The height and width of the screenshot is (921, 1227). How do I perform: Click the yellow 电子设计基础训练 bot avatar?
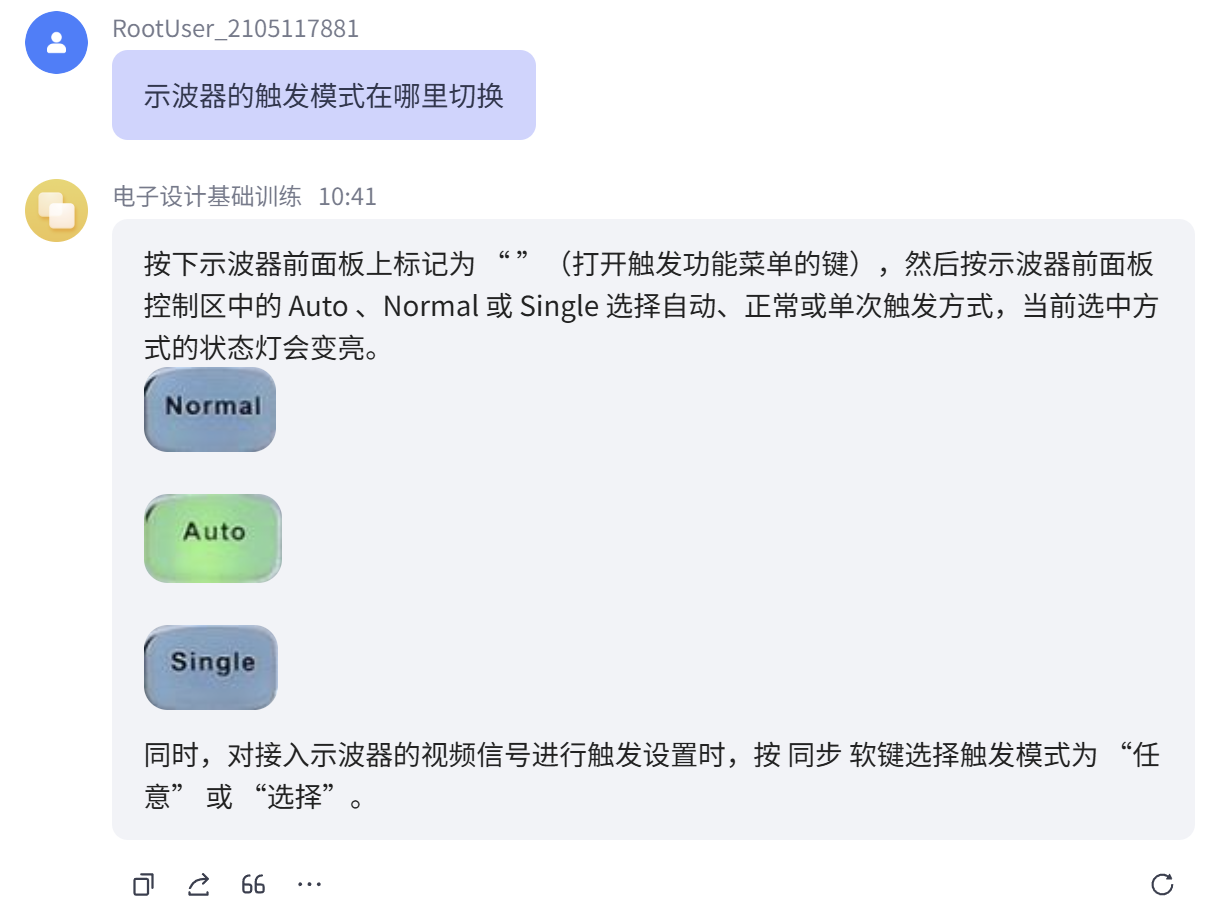coord(56,210)
